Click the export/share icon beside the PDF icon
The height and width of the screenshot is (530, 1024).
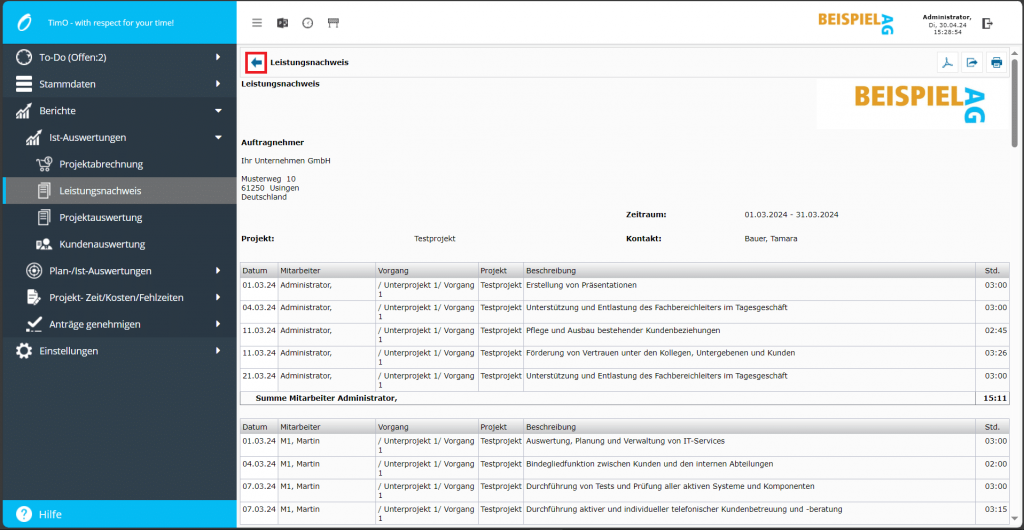[971, 63]
